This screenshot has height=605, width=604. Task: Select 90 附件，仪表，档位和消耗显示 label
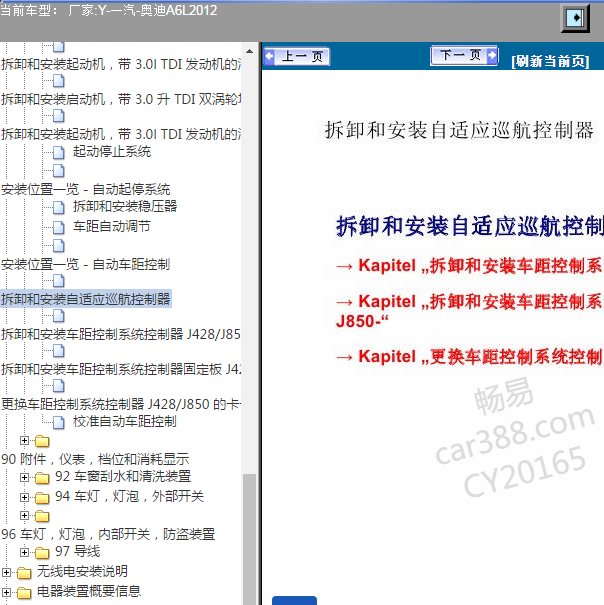point(95,459)
